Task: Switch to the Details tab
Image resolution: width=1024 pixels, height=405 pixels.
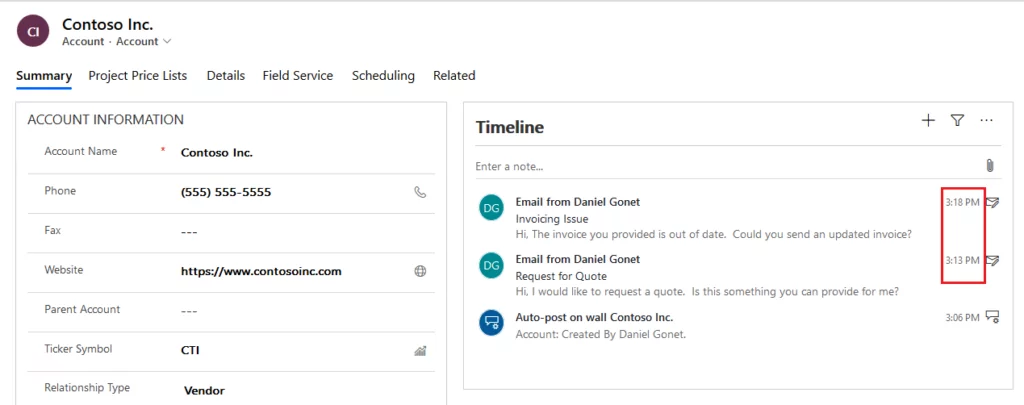Action: 226,76
